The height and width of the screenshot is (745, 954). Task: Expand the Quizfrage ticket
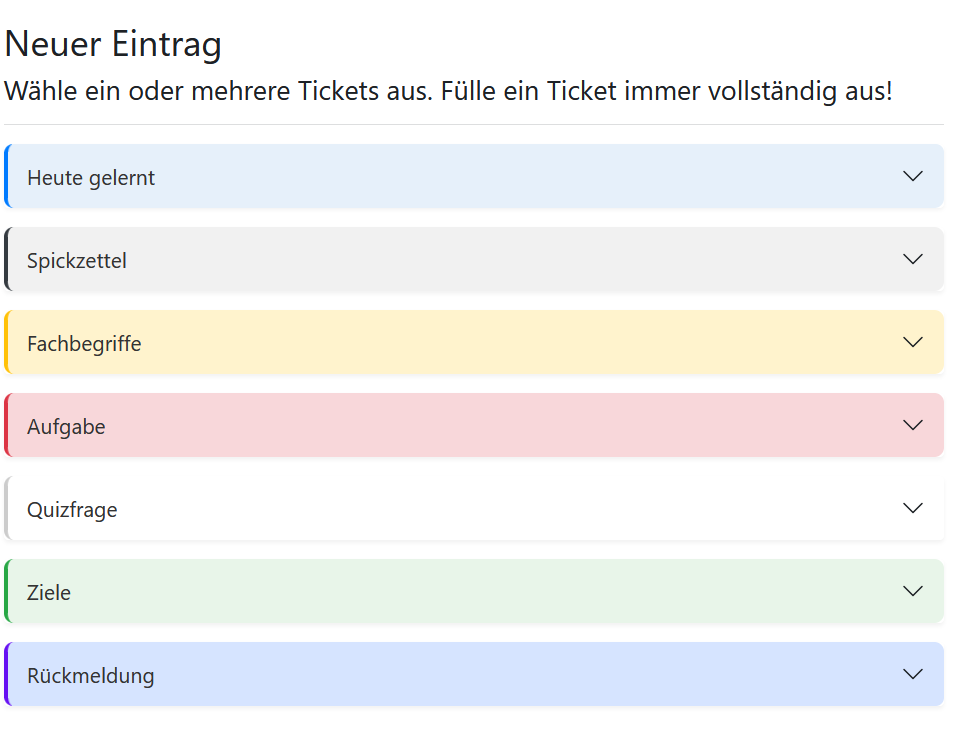[x=474, y=508]
